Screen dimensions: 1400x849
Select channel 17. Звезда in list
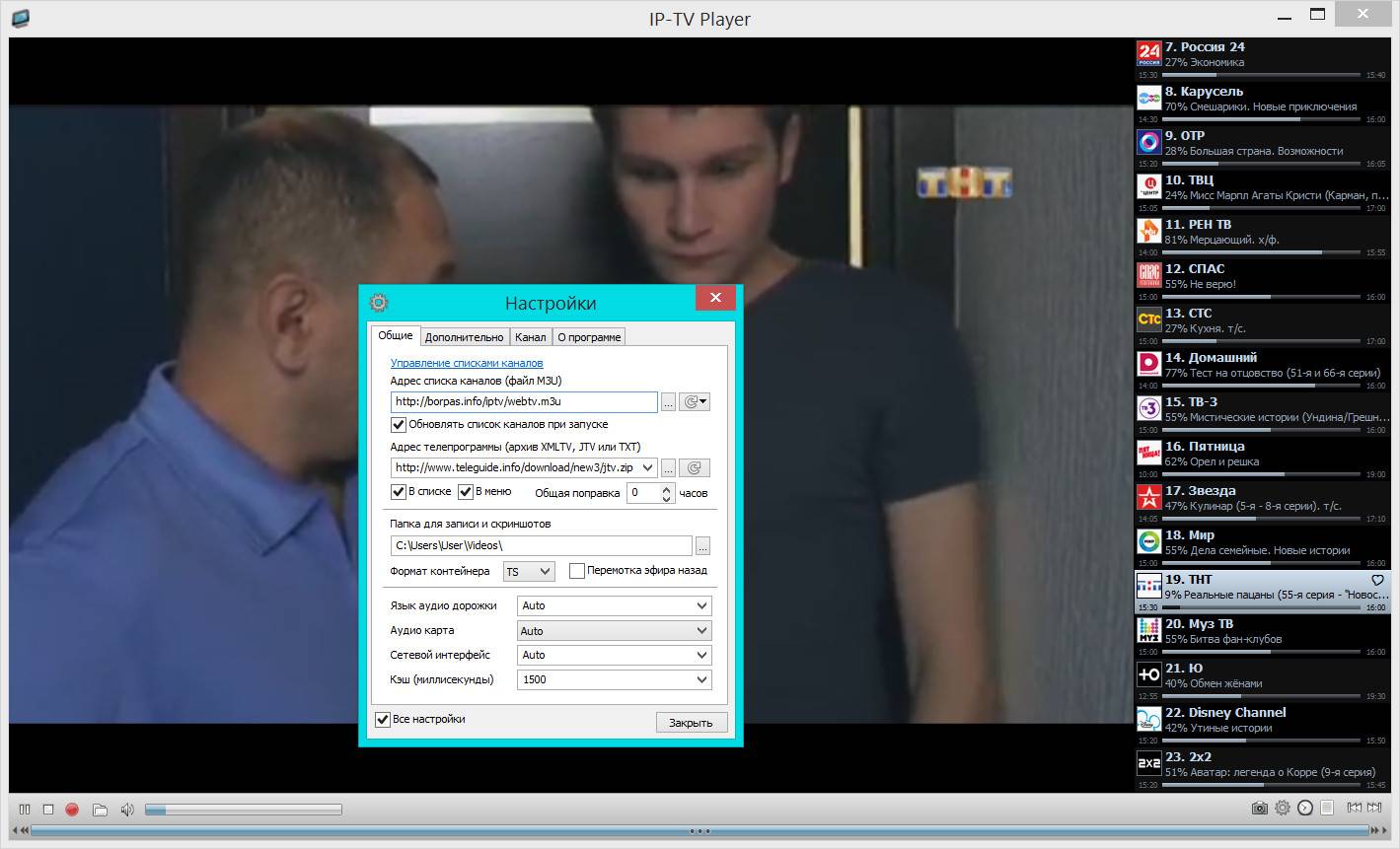point(1262,502)
